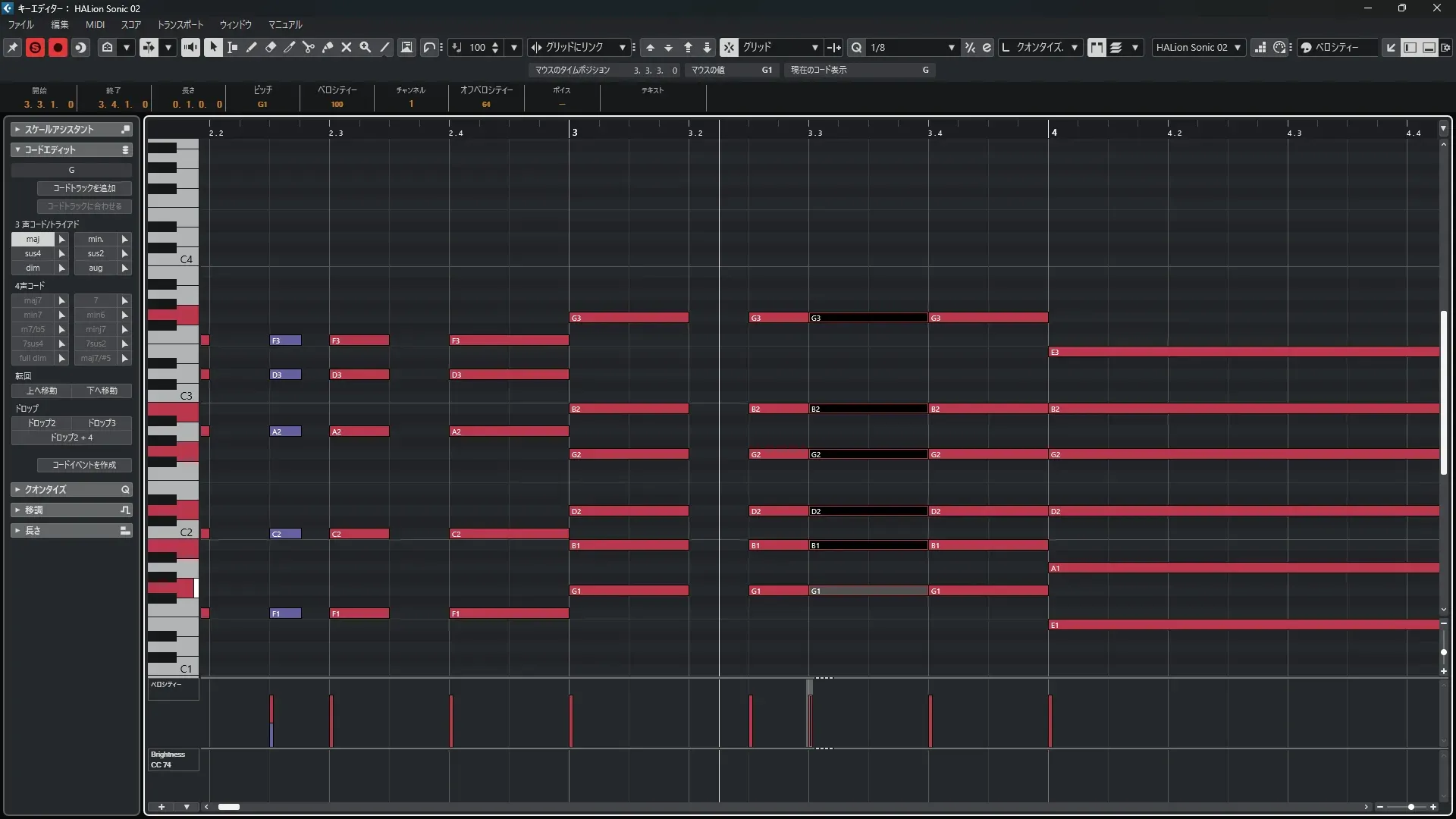Image resolution: width=1456 pixels, height=819 pixels.
Task: Click the コードトラックを追加 button
Action: [84, 188]
